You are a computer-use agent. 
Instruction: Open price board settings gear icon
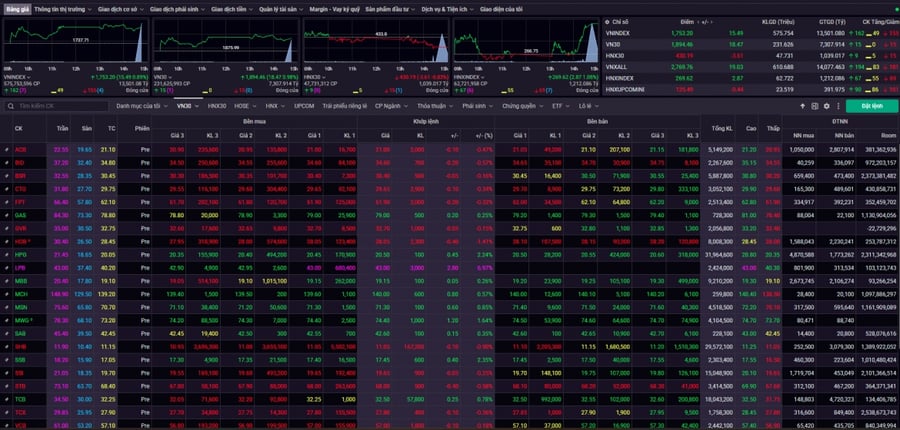[x=827, y=106]
